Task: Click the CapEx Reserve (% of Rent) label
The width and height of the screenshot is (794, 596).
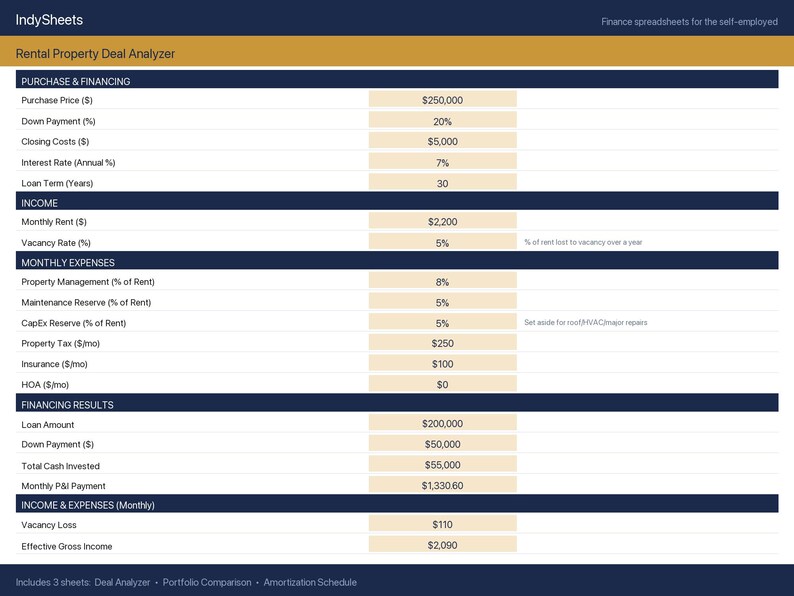Action: click(73, 323)
